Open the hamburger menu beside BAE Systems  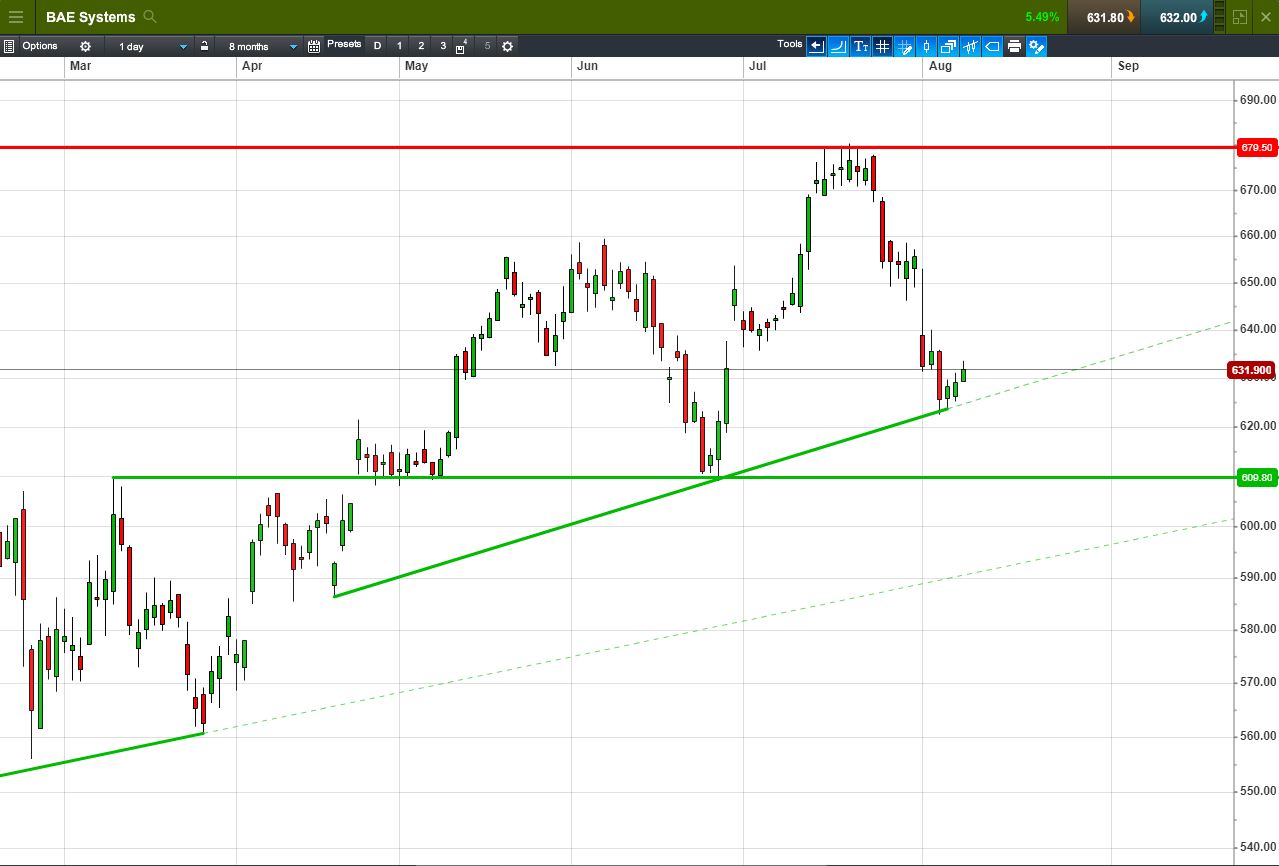(15, 17)
